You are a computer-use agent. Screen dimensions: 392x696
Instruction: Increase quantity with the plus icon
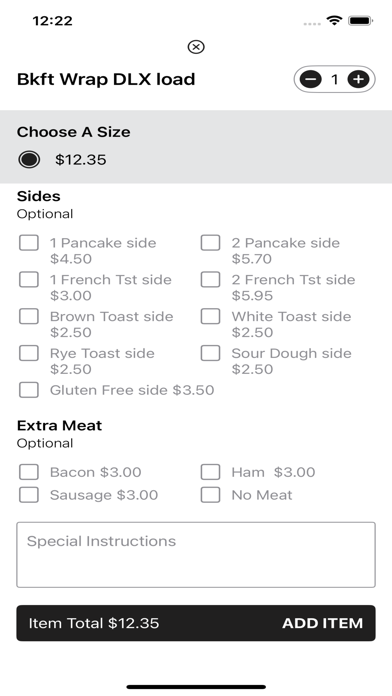(358, 79)
